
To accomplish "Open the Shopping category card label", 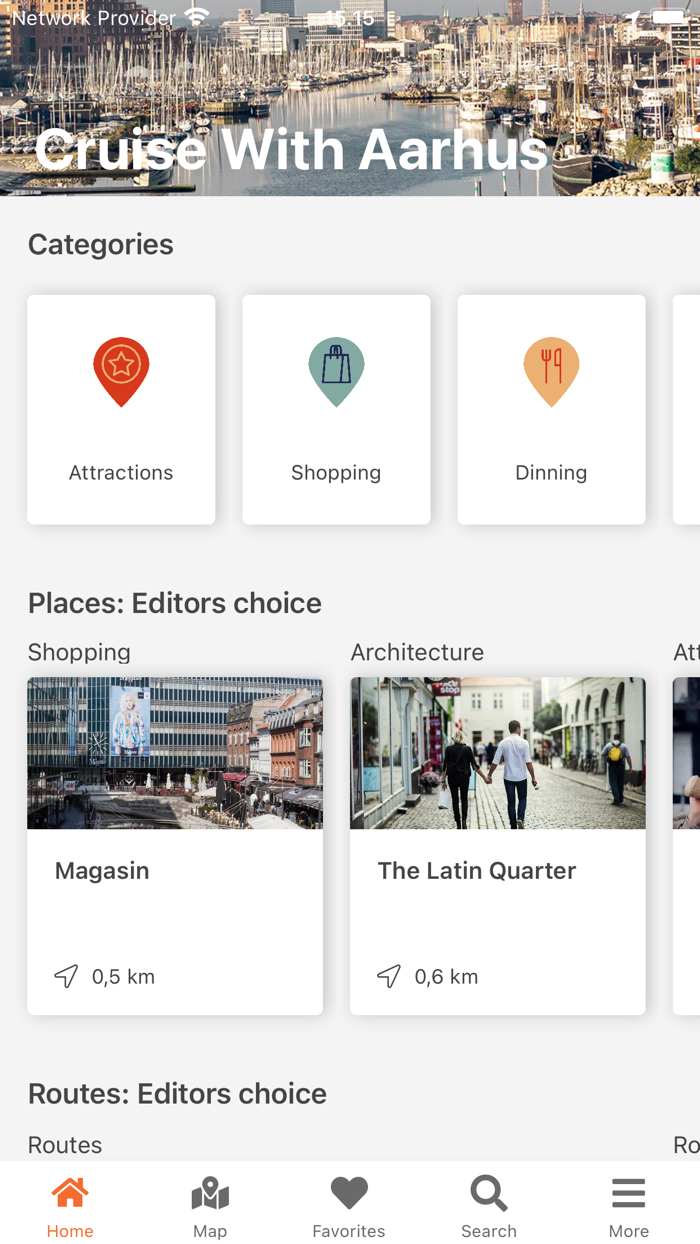I will click(x=336, y=472).
